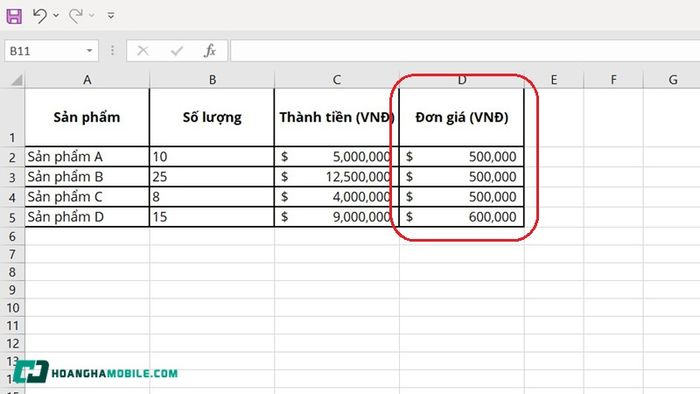This screenshot has height=394, width=700.
Task: Expand the Name Box dropdown arrow
Action: pos(89,51)
